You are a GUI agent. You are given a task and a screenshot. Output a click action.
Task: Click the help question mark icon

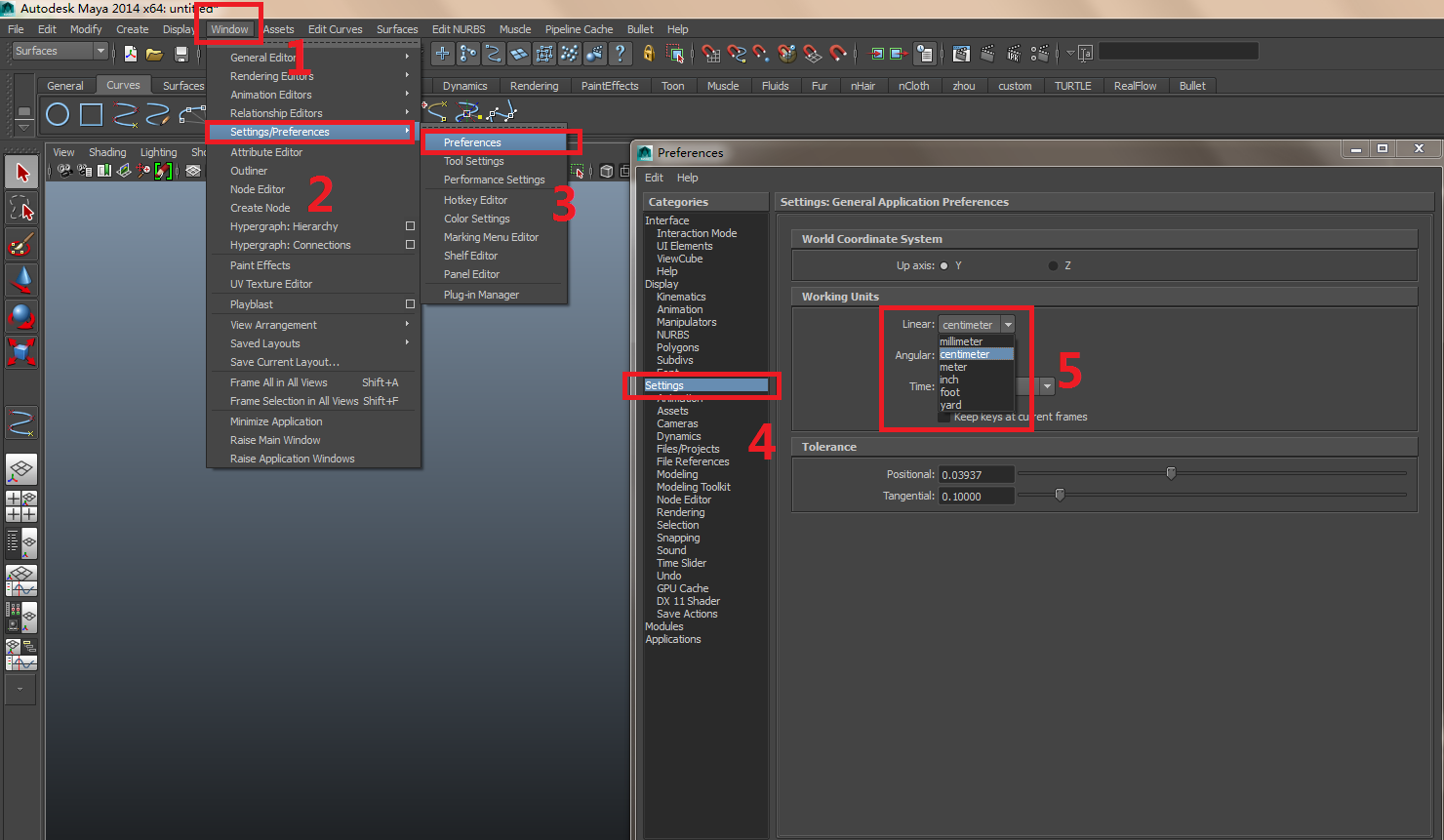point(620,53)
